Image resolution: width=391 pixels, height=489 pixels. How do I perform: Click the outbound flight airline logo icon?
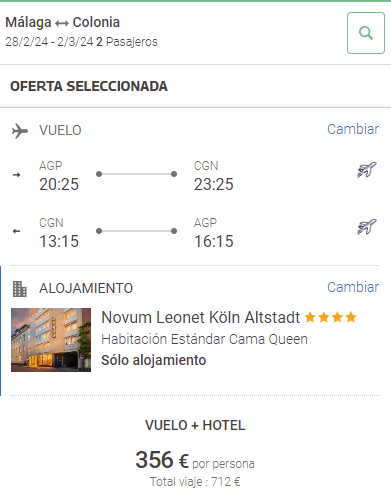[x=367, y=170]
